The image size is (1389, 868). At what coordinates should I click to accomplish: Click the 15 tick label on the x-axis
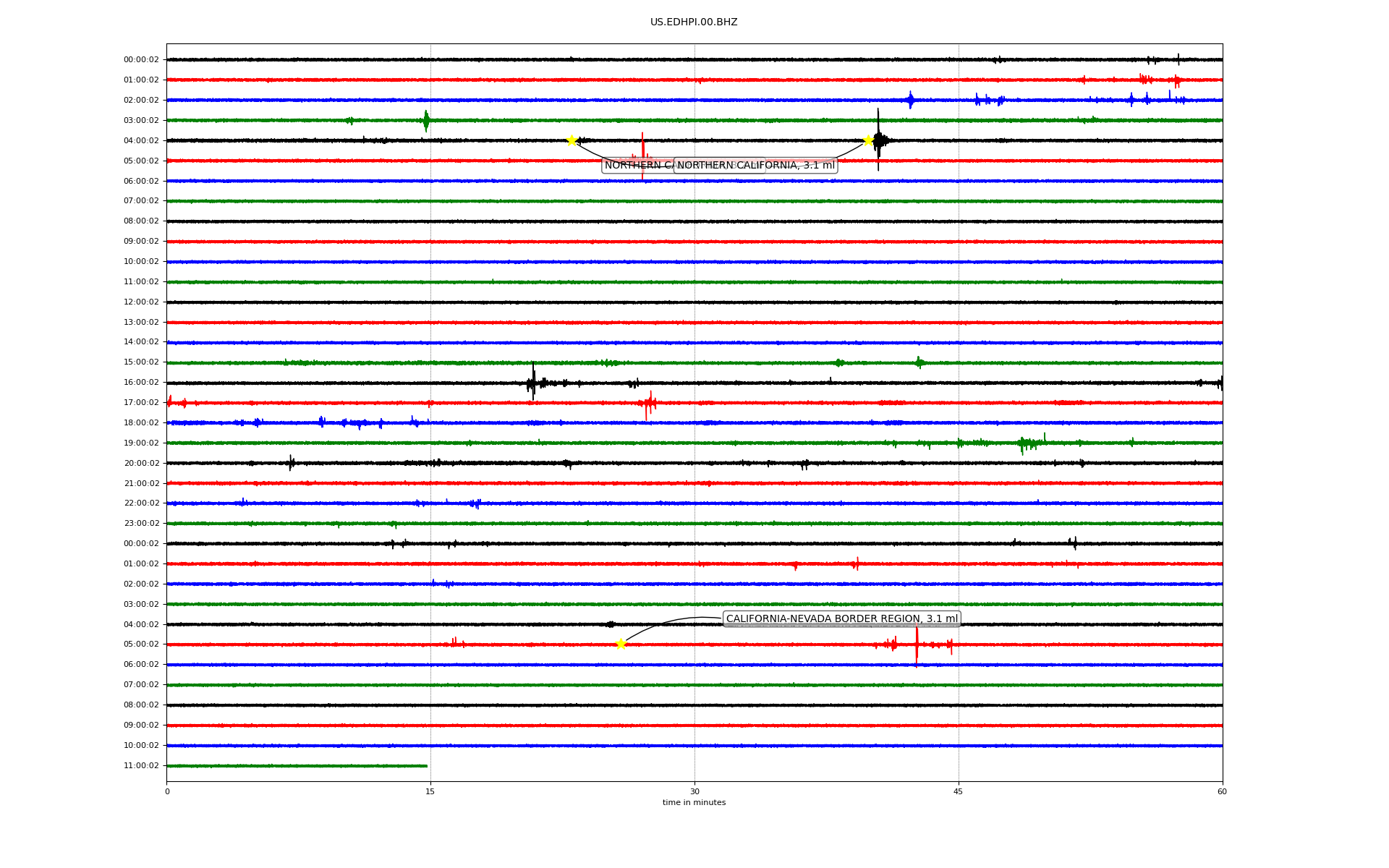click(x=430, y=791)
